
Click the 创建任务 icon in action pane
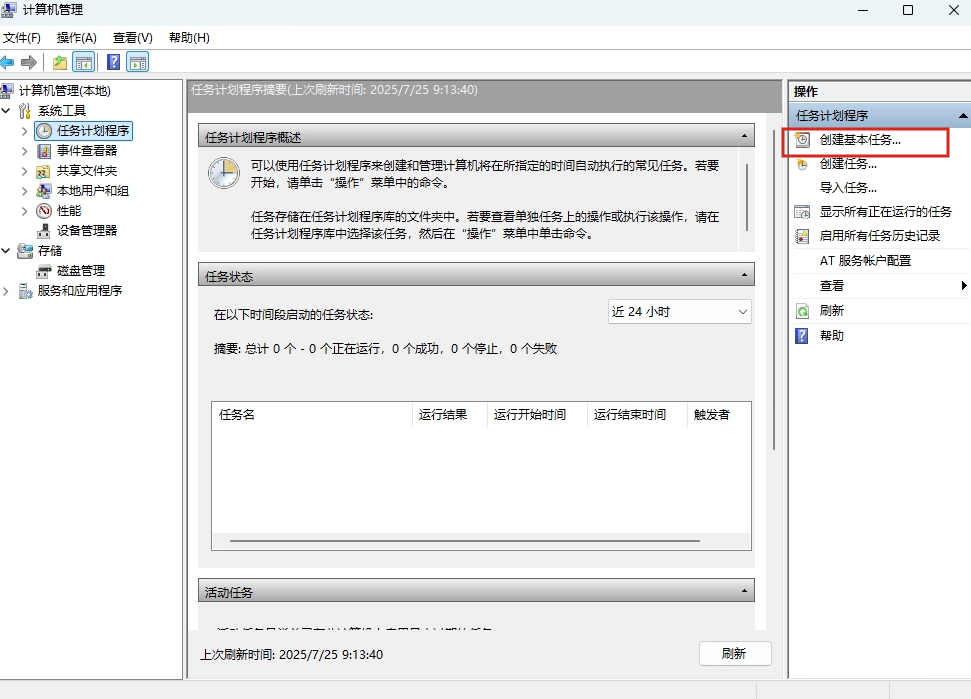[x=802, y=164]
